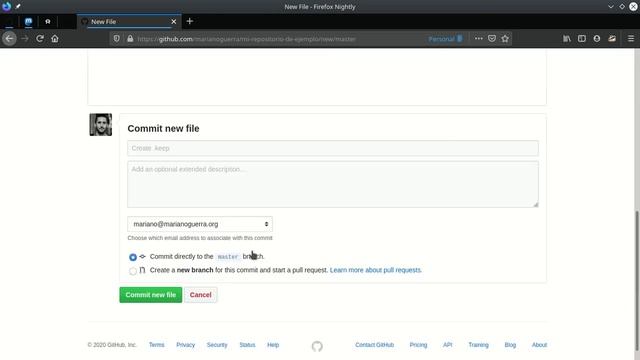640x360 pixels.
Task: Open the API footer link
Action: (447, 345)
